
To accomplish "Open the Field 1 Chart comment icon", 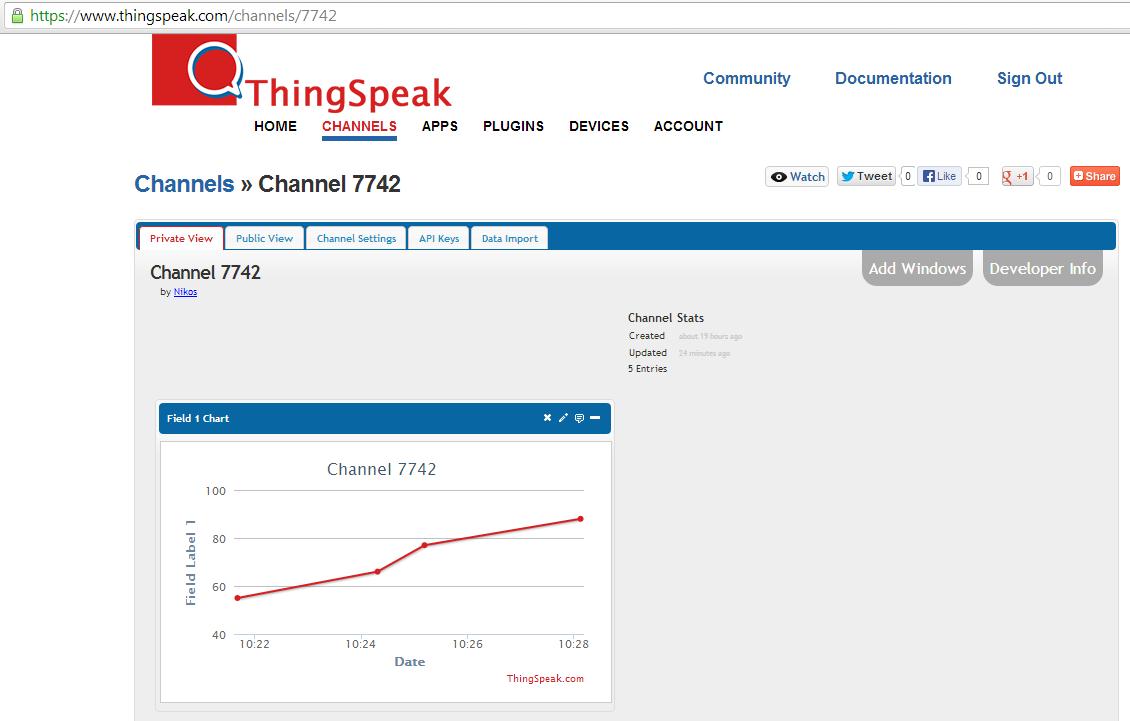I will coord(579,418).
